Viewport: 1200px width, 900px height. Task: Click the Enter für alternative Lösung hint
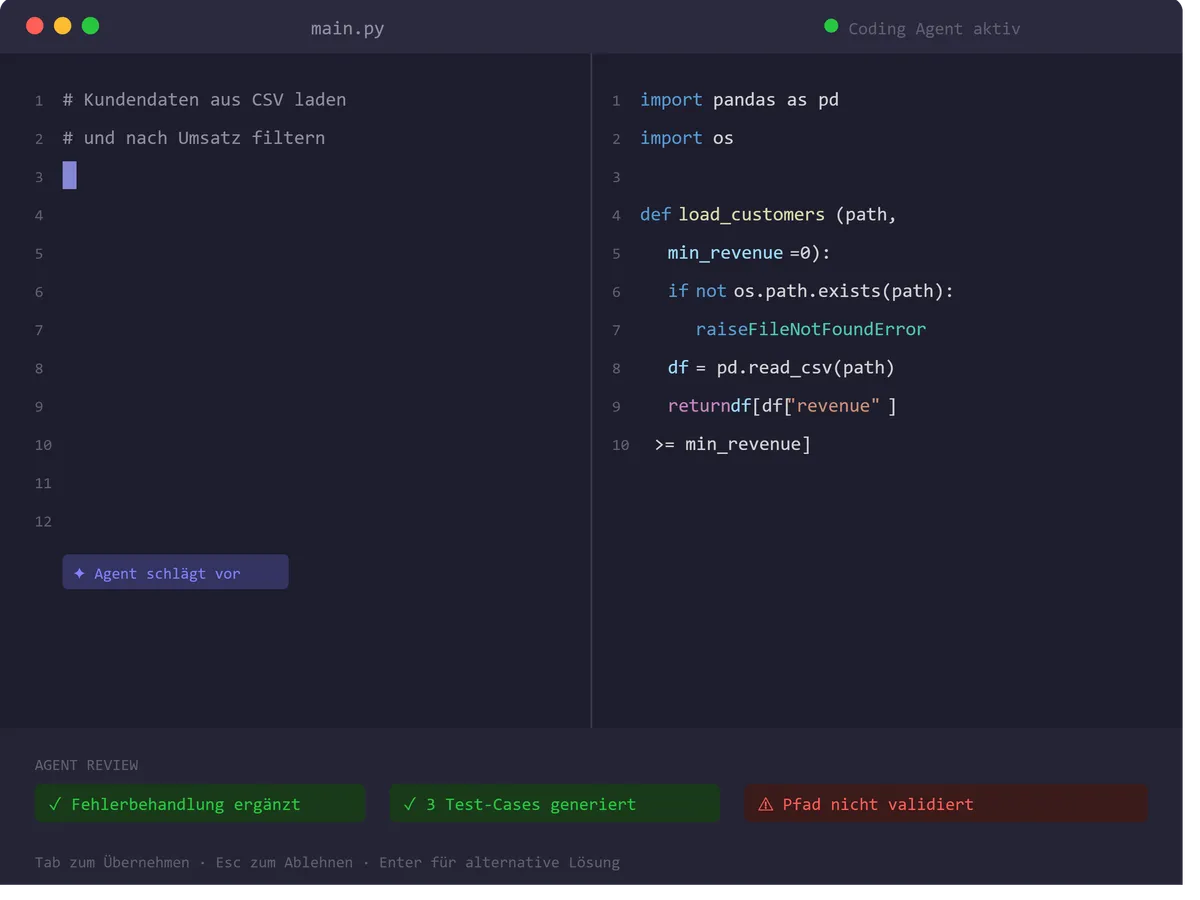pyautogui.click(x=499, y=862)
